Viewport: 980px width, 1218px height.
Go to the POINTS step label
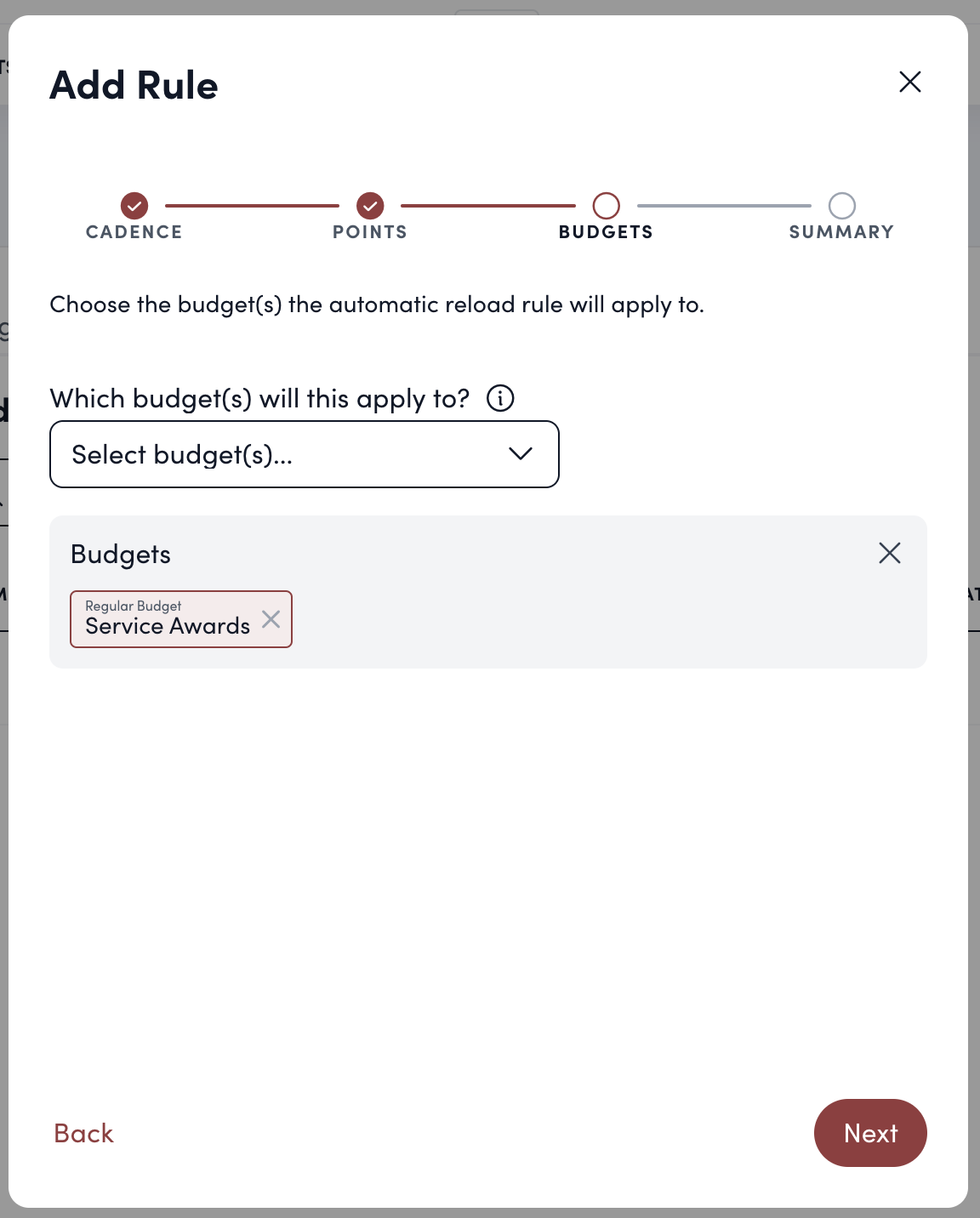coord(370,232)
